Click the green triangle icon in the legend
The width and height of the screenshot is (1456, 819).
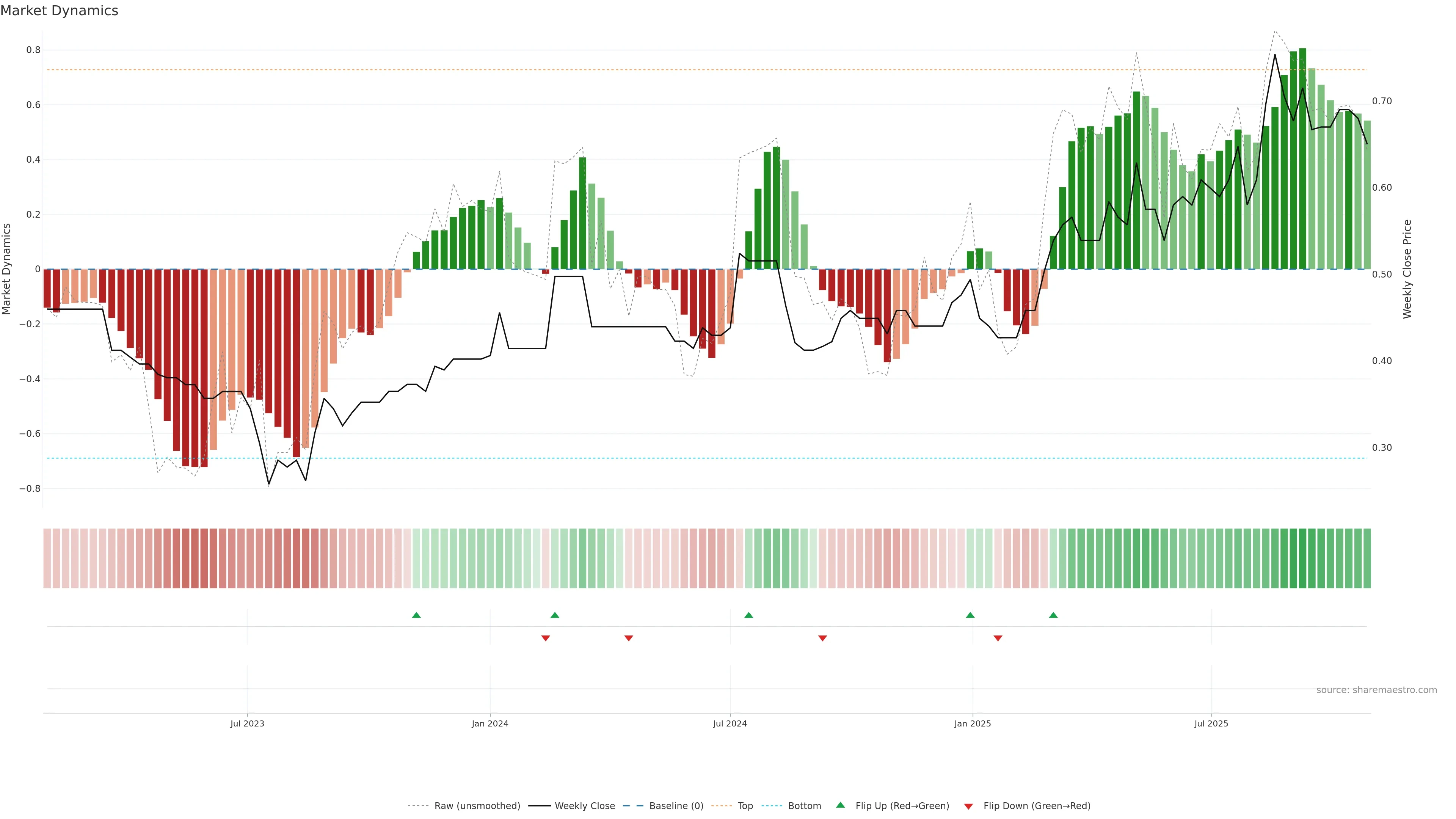[x=841, y=805]
